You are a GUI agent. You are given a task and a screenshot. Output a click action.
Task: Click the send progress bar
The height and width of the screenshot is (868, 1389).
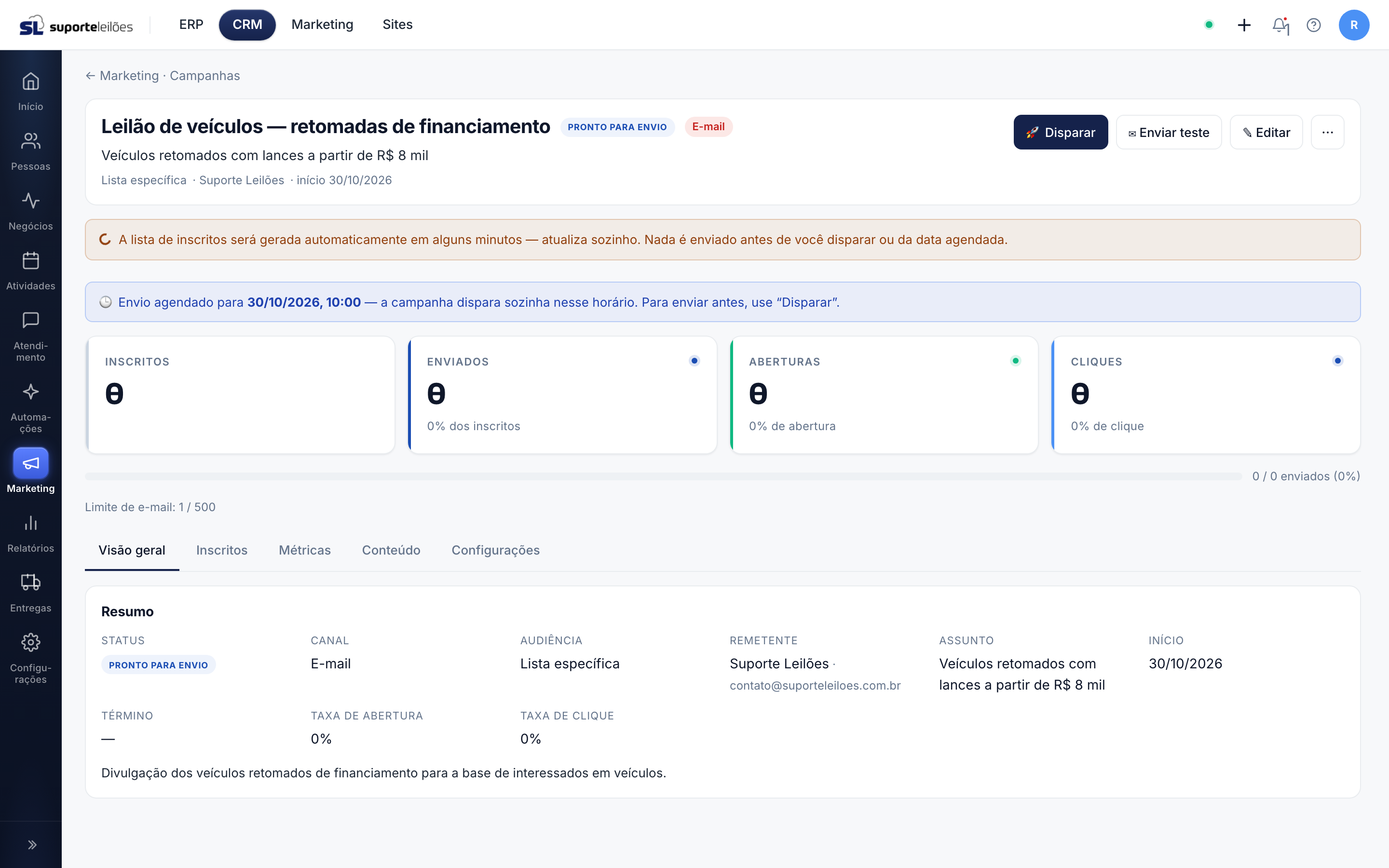click(x=663, y=476)
